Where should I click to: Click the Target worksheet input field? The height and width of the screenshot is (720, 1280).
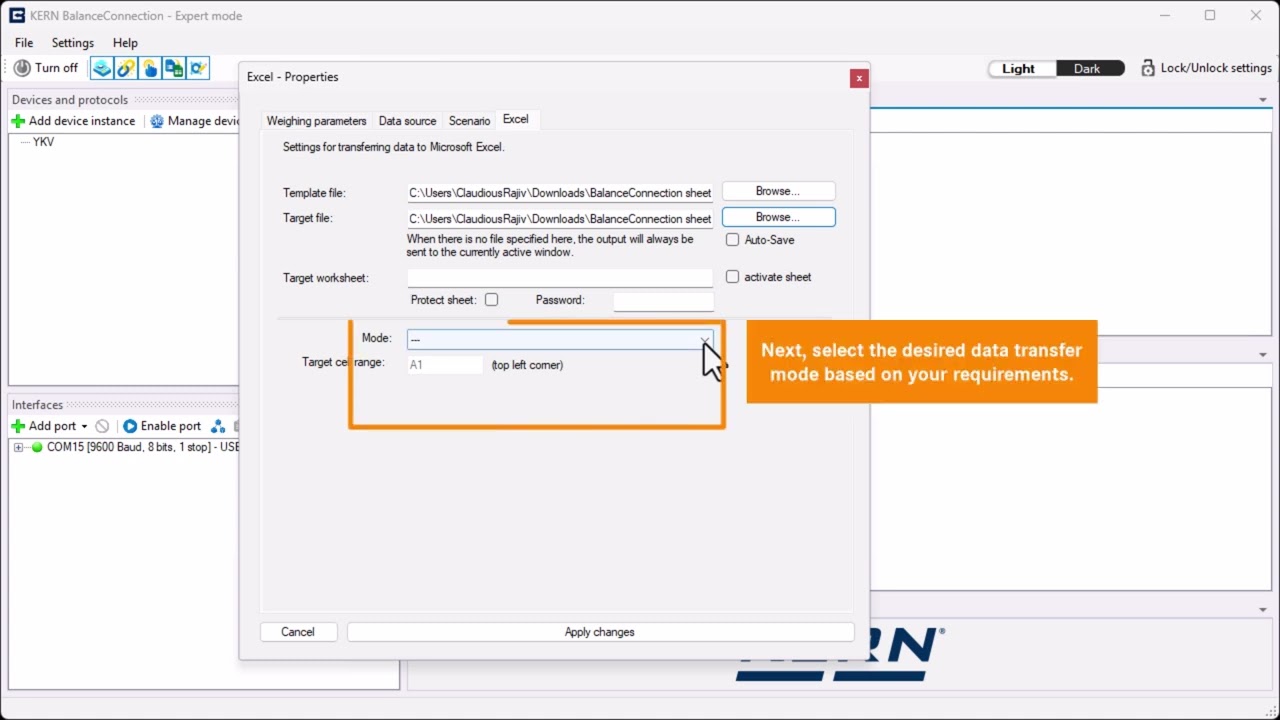click(x=560, y=278)
